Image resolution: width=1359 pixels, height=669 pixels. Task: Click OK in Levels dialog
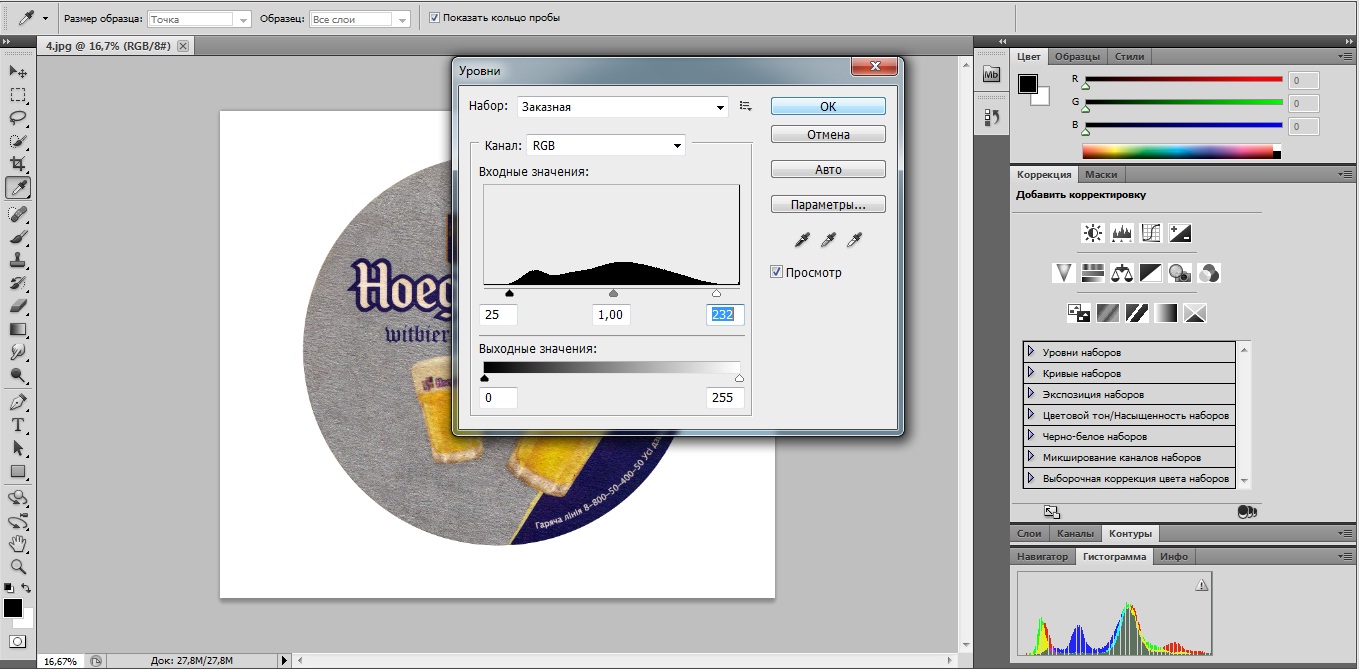coord(828,107)
